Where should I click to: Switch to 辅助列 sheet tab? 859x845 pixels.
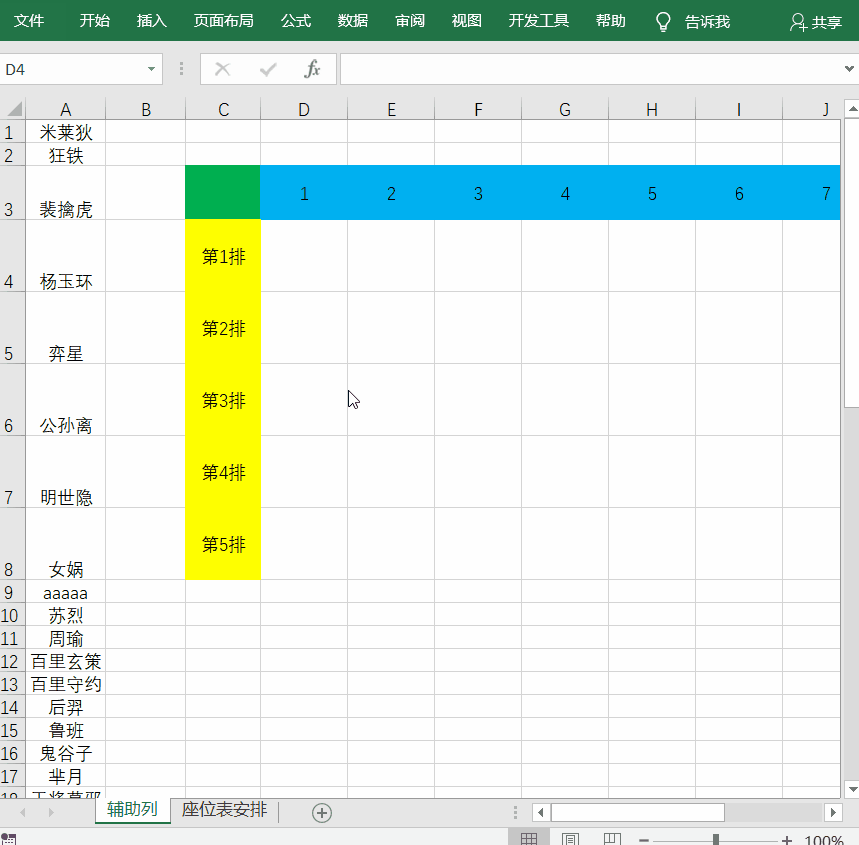[133, 809]
